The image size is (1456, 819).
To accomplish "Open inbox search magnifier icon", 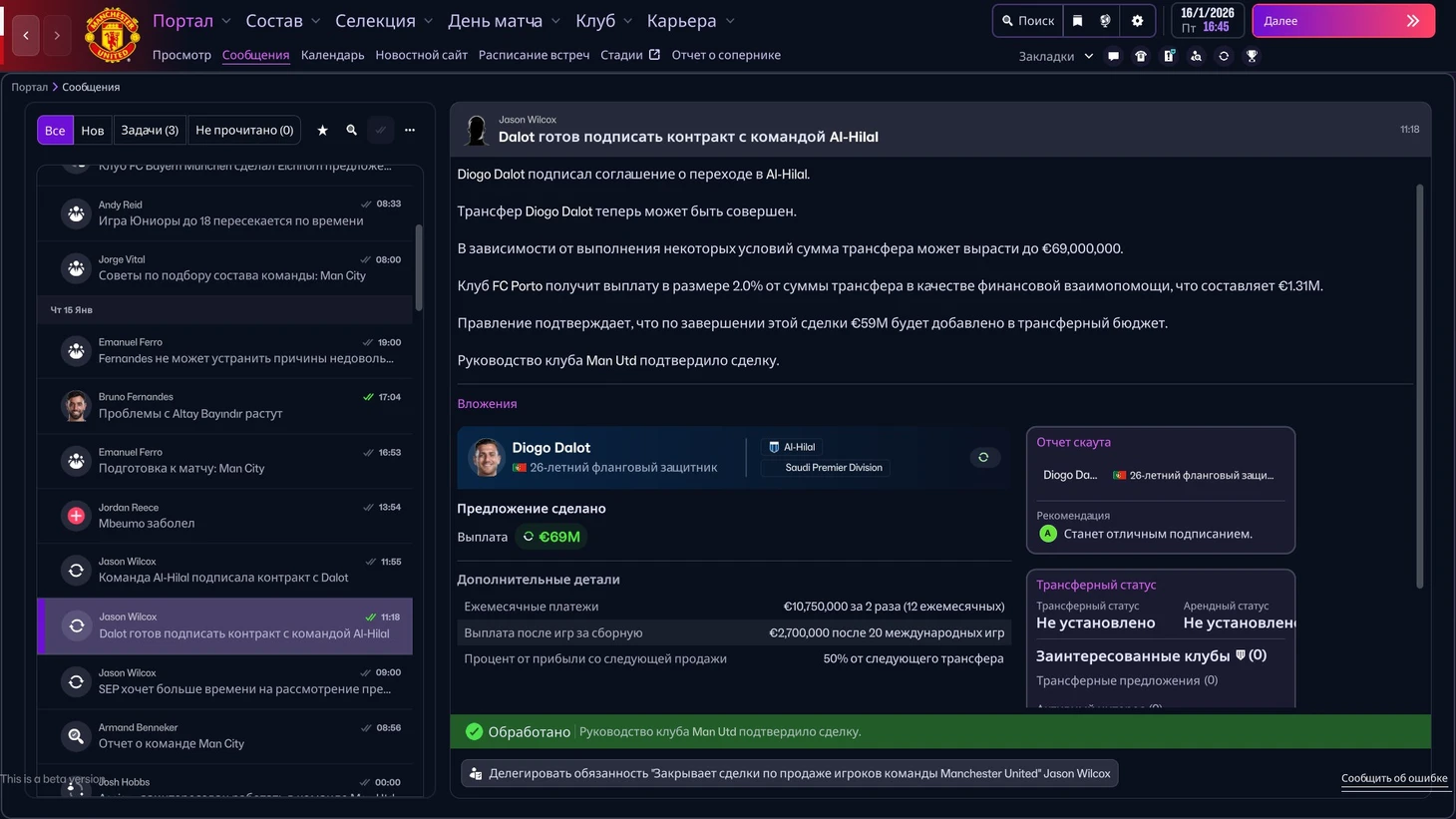I will pyautogui.click(x=351, y=131).
